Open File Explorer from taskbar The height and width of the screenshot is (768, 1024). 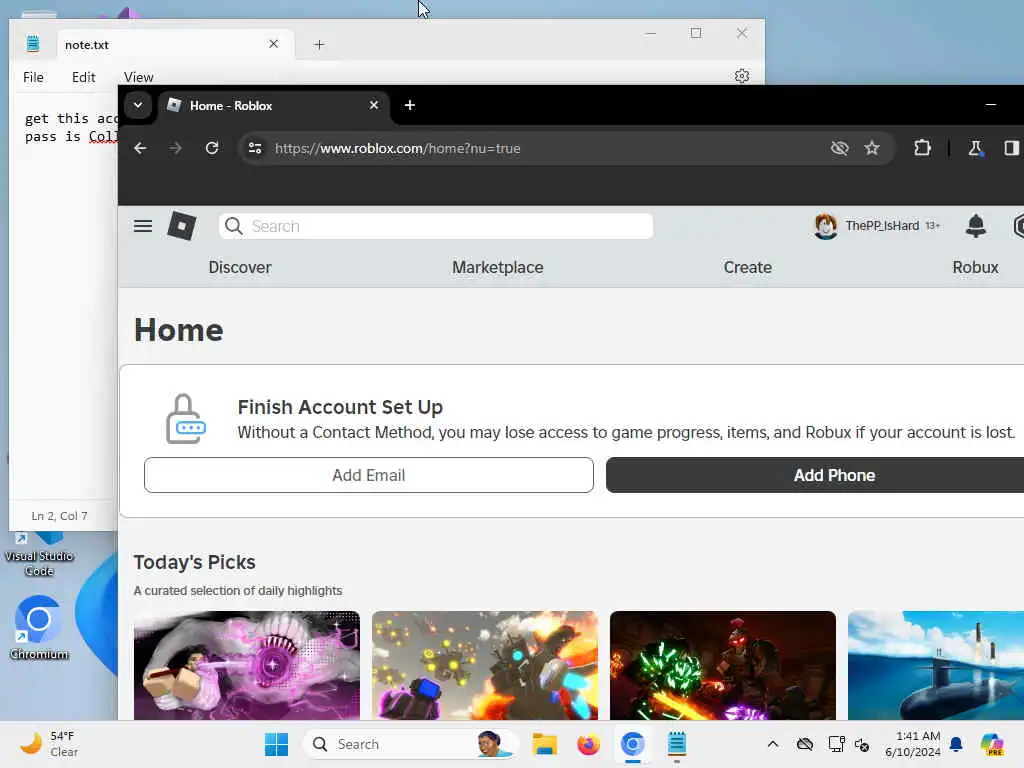point(544,744)
